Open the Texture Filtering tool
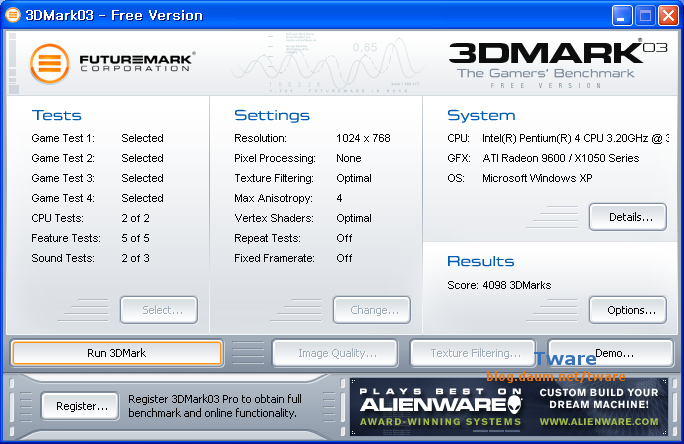The image size is (684, 444). (473, 353)
